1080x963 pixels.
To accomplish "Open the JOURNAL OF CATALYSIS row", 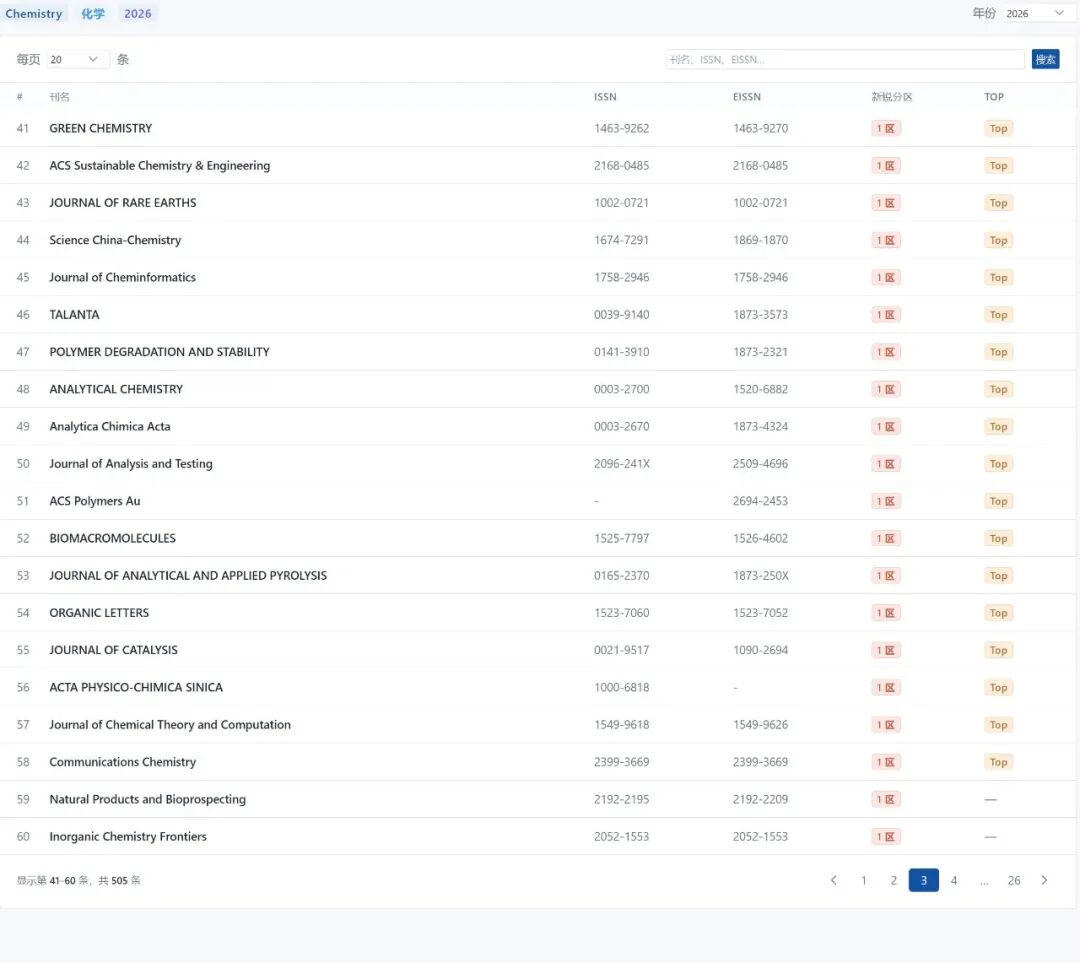I will point(114,650).
